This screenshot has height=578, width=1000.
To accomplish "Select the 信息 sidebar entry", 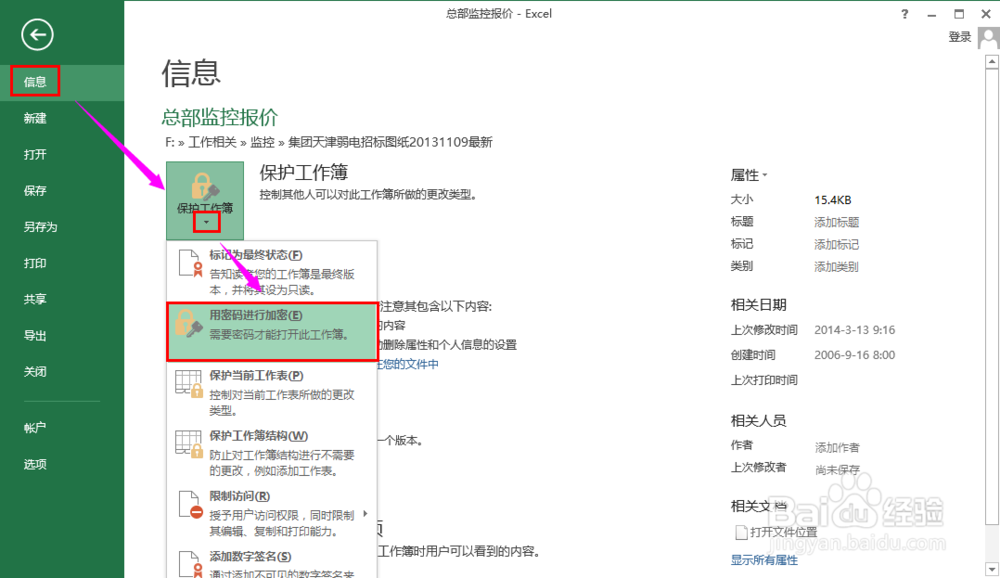I will [x=33, y=81].
